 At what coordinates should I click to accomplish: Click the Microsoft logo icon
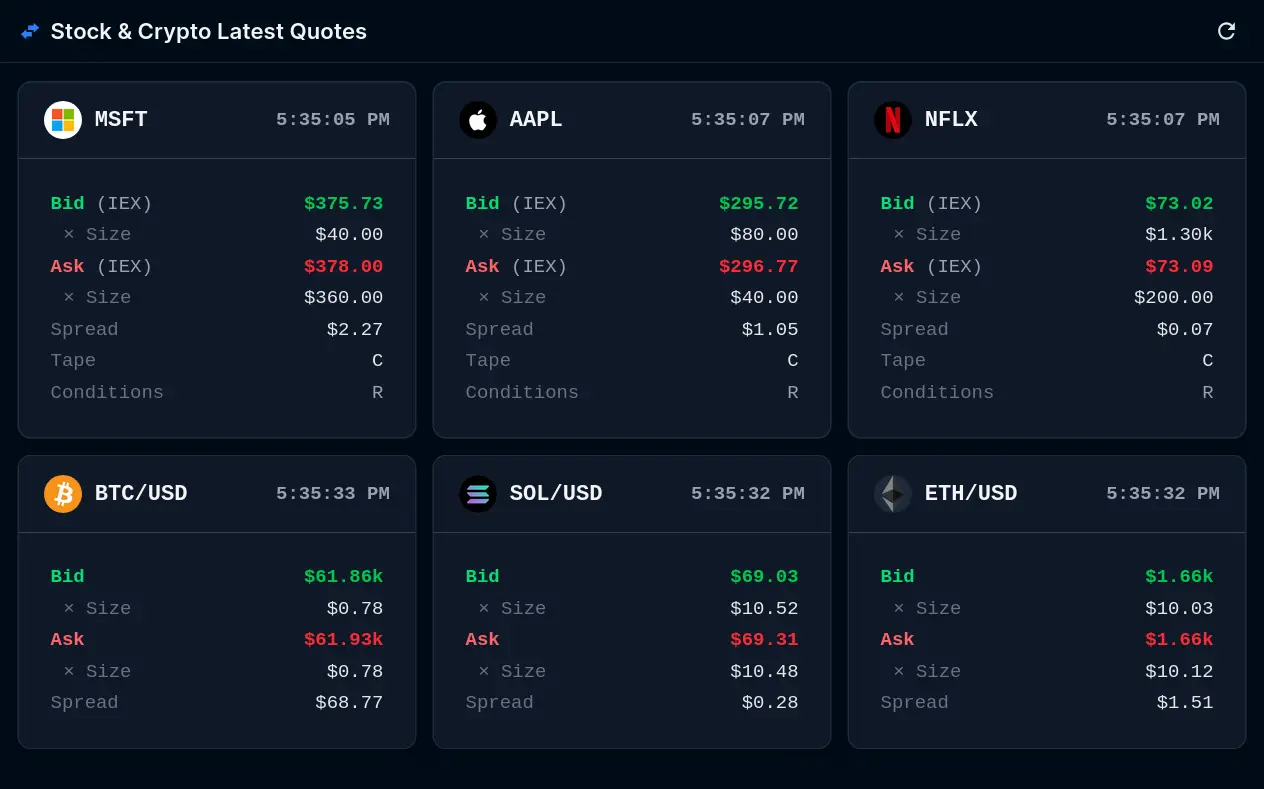pos(63,120)
